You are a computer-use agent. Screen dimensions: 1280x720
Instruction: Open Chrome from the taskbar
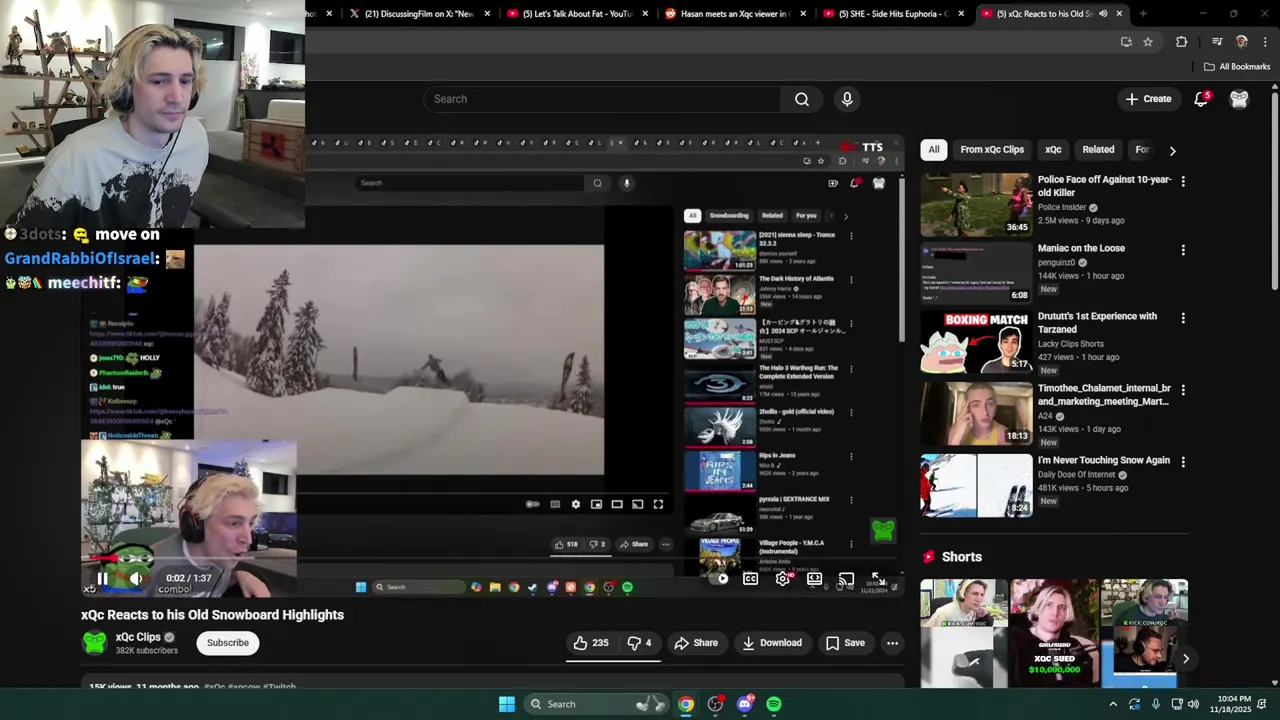686,704
